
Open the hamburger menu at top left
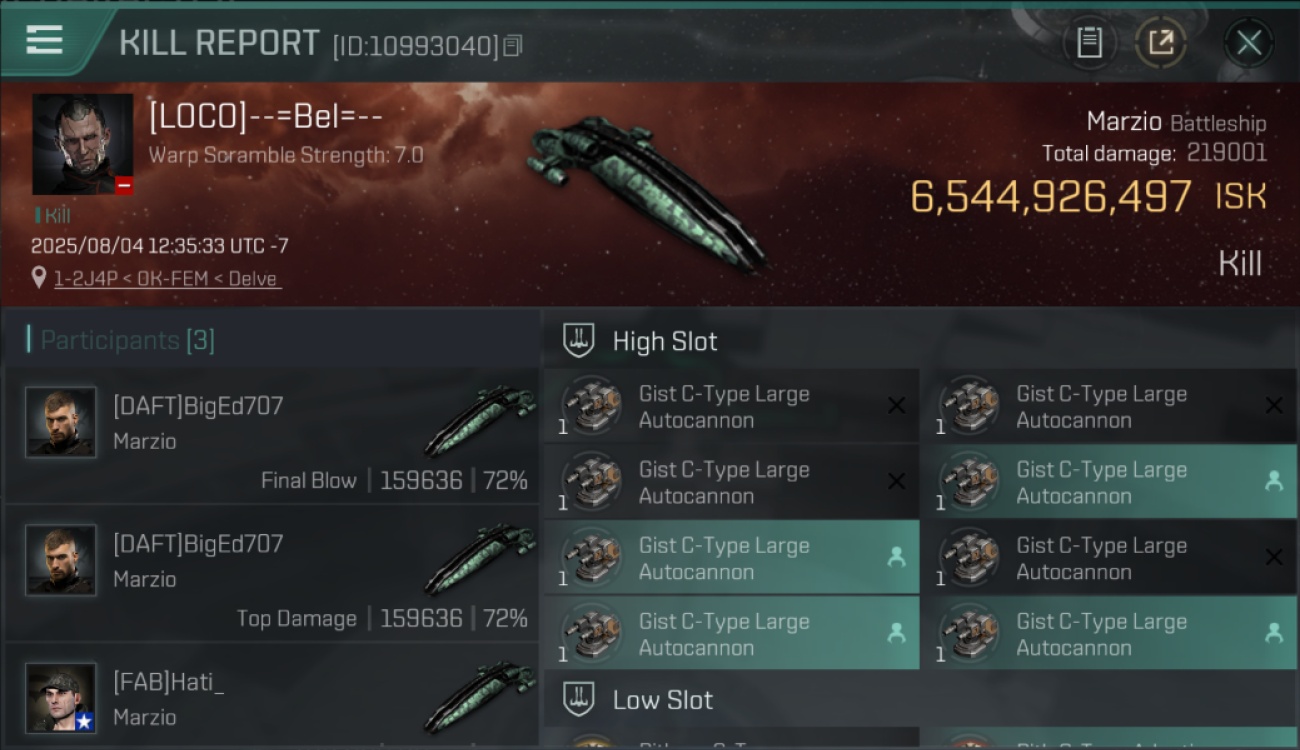45,41
